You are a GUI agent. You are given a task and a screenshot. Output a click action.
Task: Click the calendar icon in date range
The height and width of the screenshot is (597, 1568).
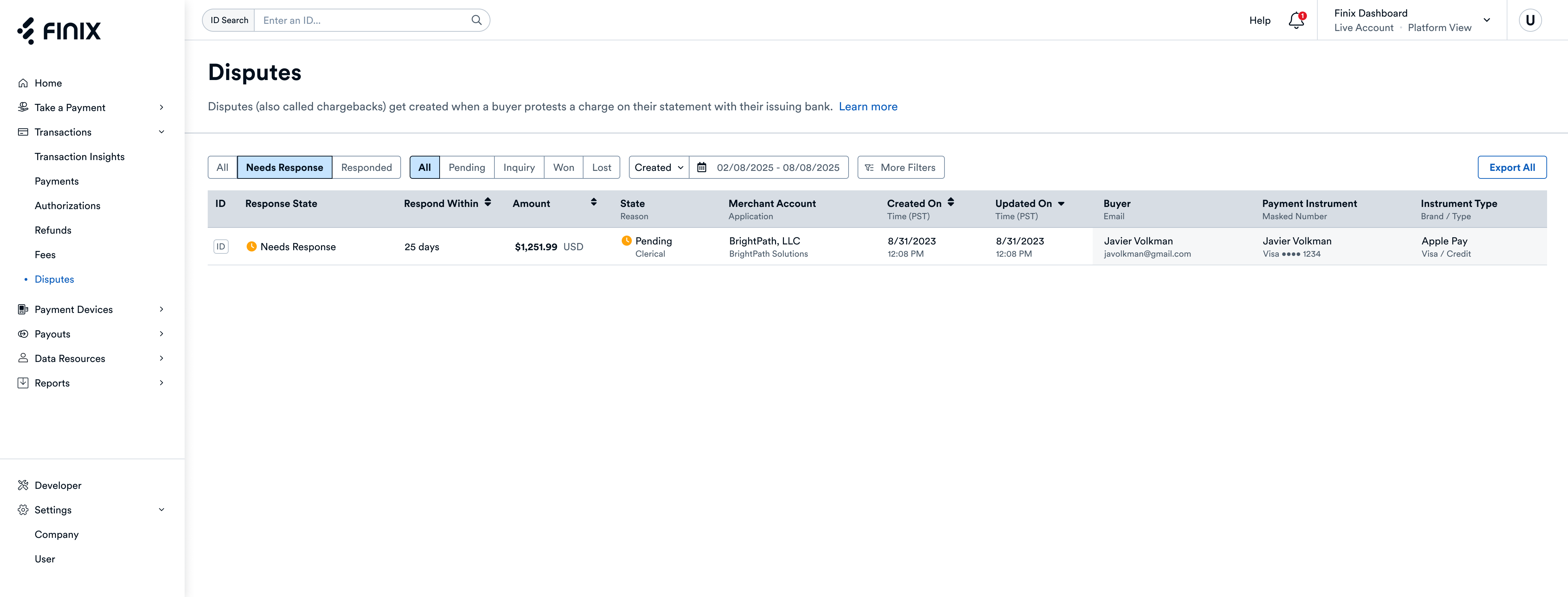coord(702,167)
